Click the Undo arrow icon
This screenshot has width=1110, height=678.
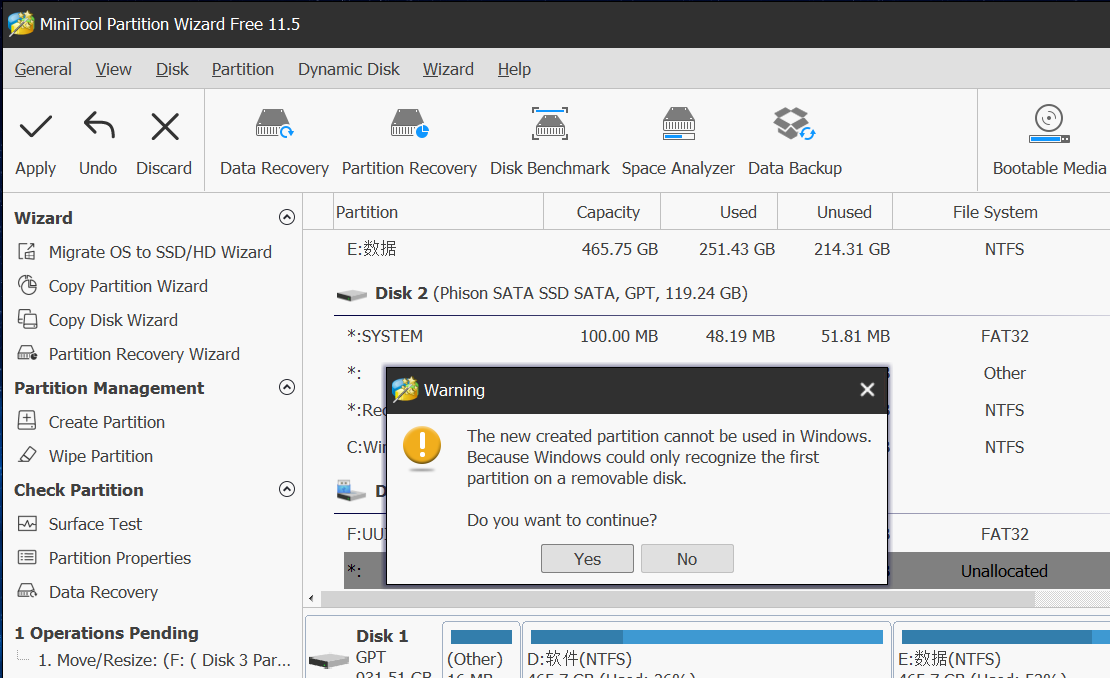[x=98, y=127]
